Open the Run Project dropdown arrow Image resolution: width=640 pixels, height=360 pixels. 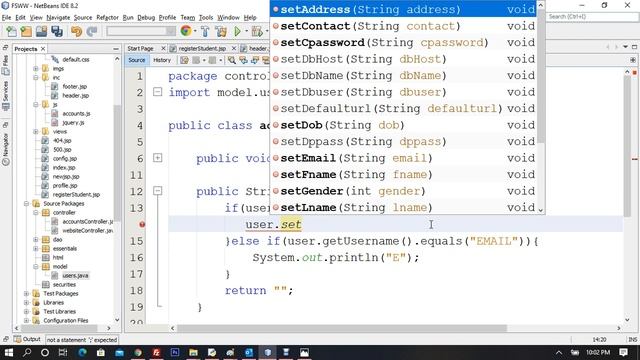[x=246, y=31]
